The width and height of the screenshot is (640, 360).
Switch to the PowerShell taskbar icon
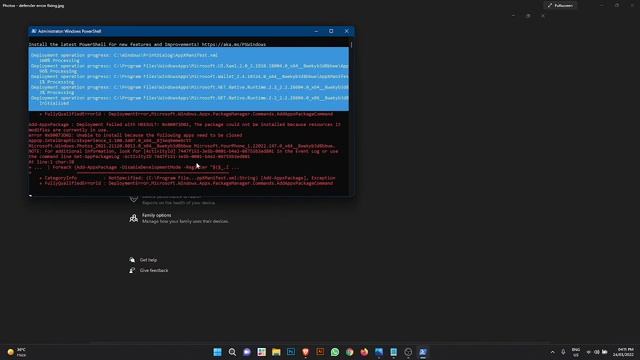point(423,352)
